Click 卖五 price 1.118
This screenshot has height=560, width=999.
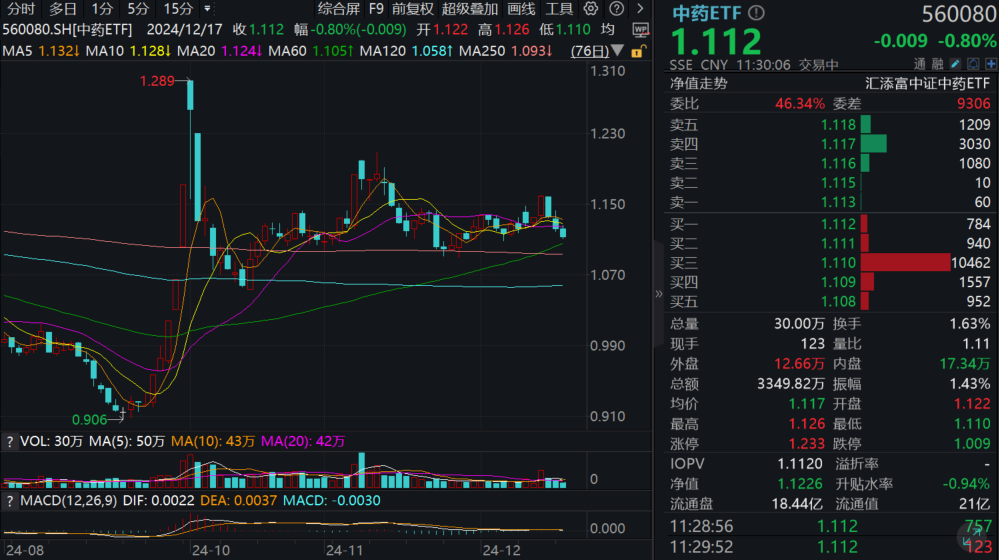point(838,125)
